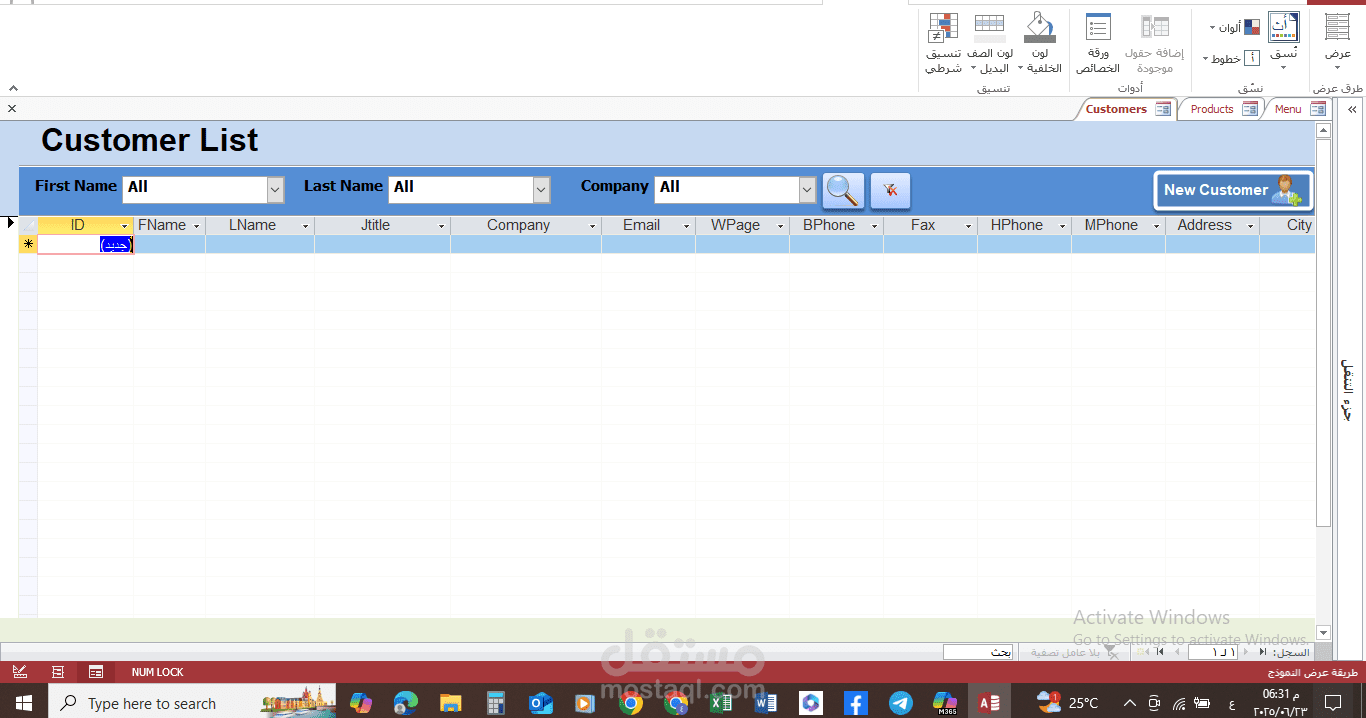Image resolution: width=1366 pixels, height=718 pixels.
Task: Open the conditional formatting tool (تنسيق شرطي)
Action: pos(943,44)
